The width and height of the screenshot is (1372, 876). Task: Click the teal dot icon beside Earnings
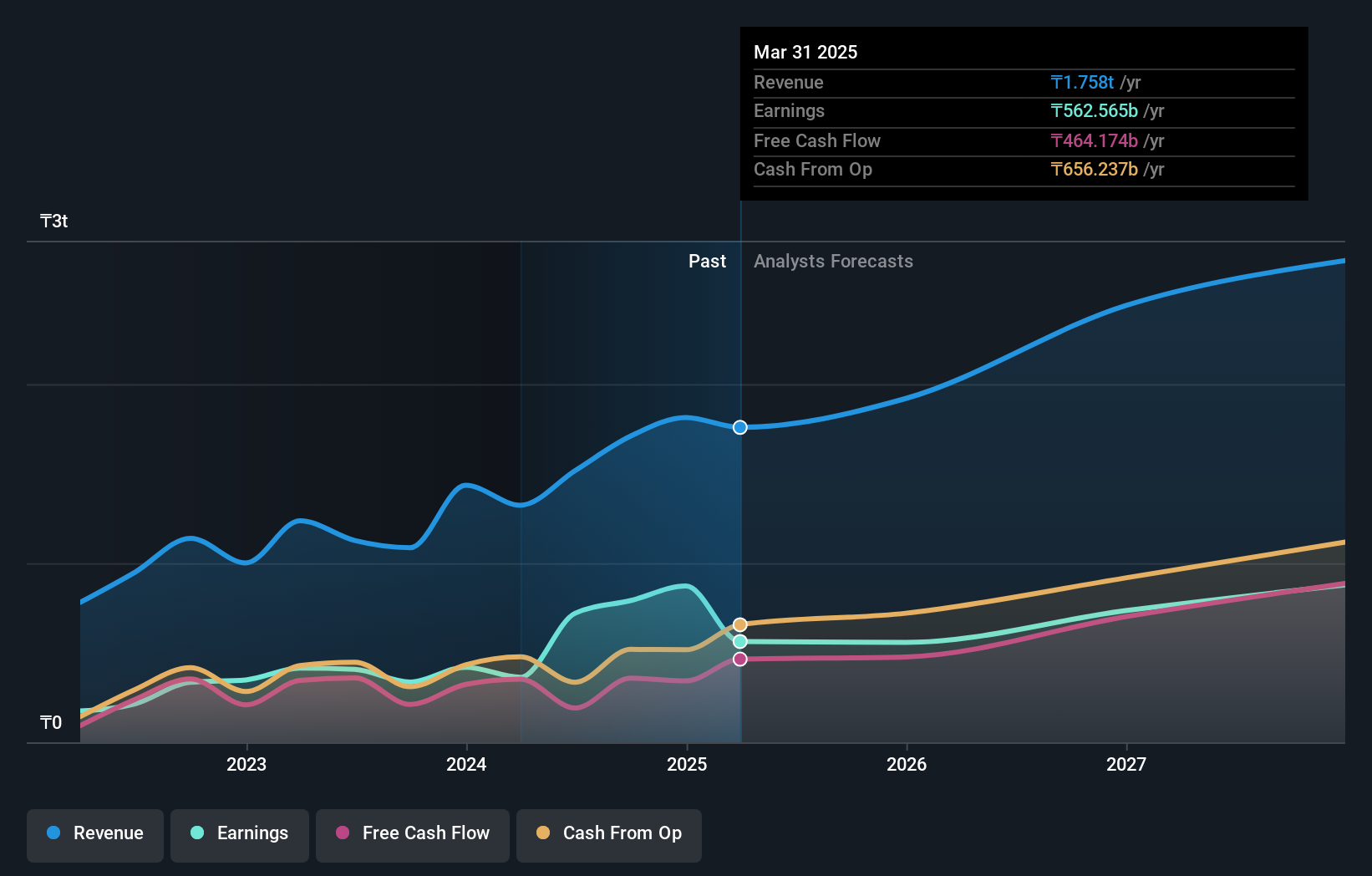pyautogui.click(x=196, y=833)
